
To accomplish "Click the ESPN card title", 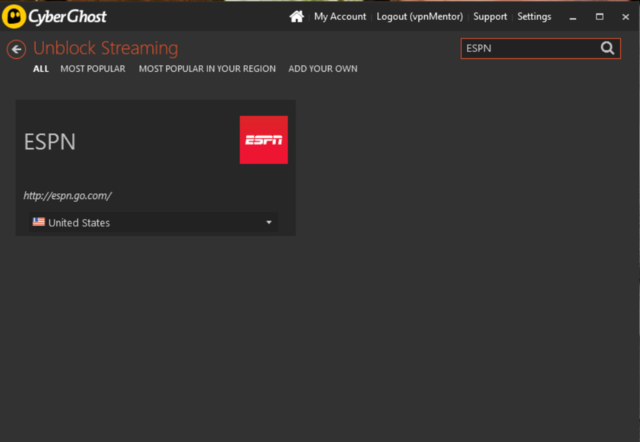I will [x=50, y=142].
